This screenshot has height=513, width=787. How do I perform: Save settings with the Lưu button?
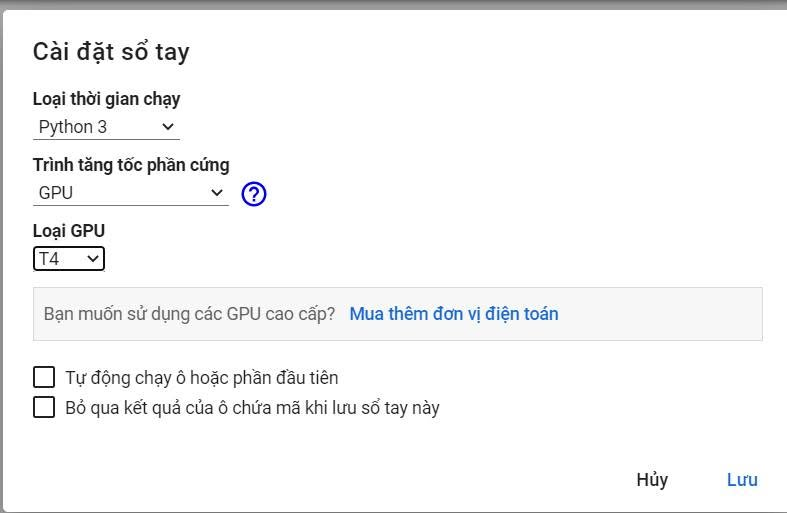point(742,480)
